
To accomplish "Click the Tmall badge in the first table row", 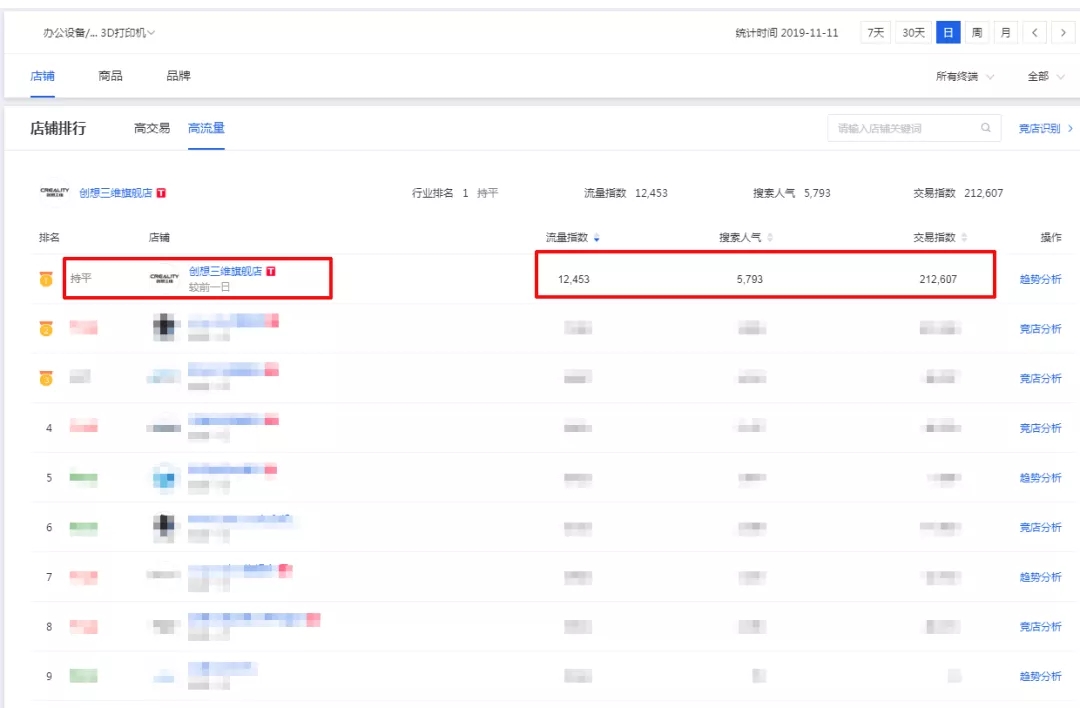I will point(271,271).
